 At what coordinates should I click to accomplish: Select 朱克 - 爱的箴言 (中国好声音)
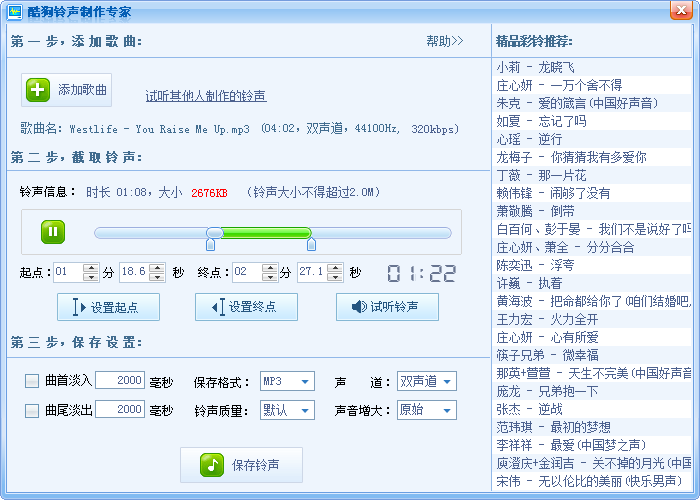click(x=592, y=103)
